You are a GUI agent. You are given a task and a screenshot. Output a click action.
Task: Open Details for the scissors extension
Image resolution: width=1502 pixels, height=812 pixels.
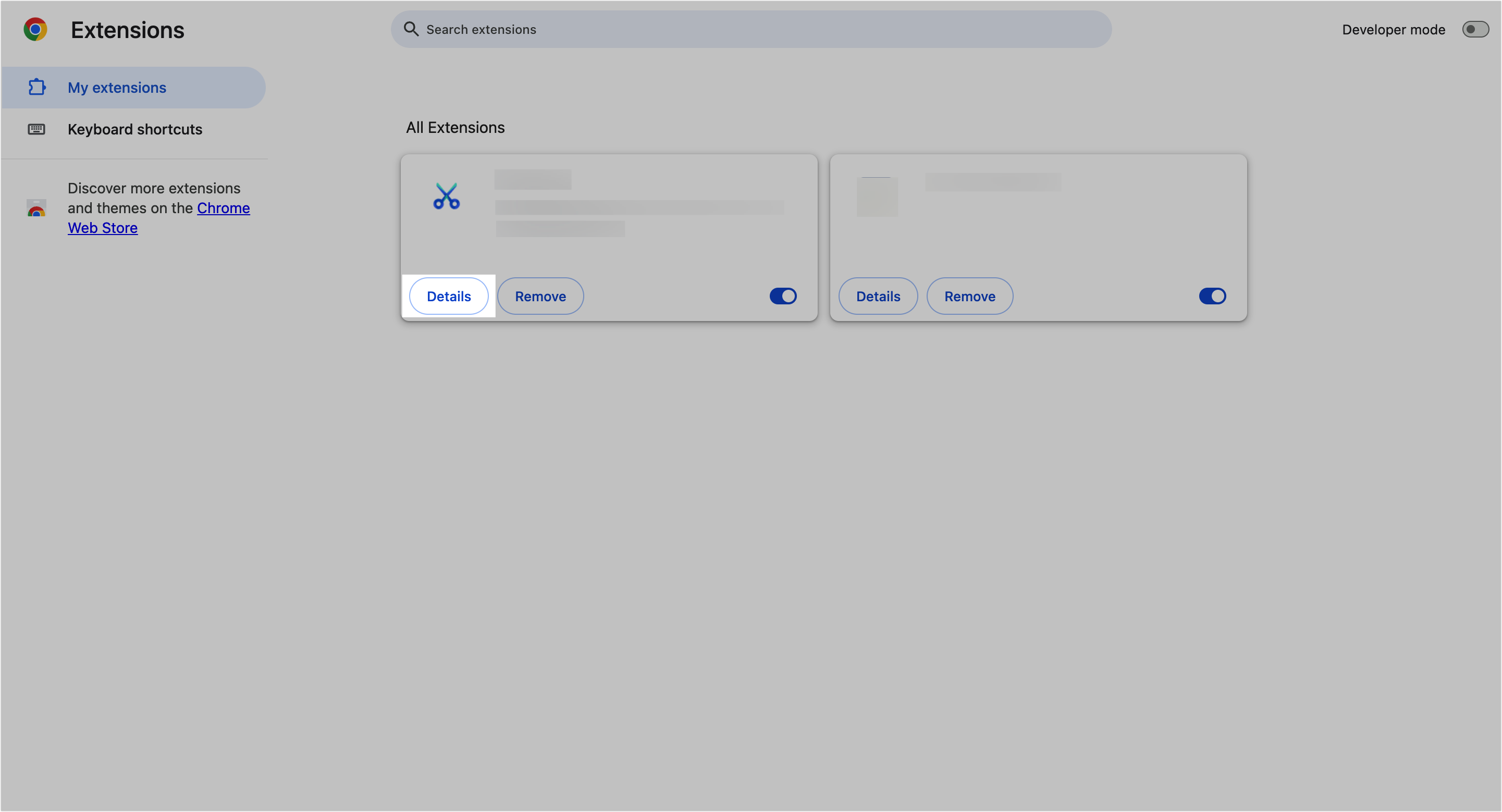click(448, 296)
